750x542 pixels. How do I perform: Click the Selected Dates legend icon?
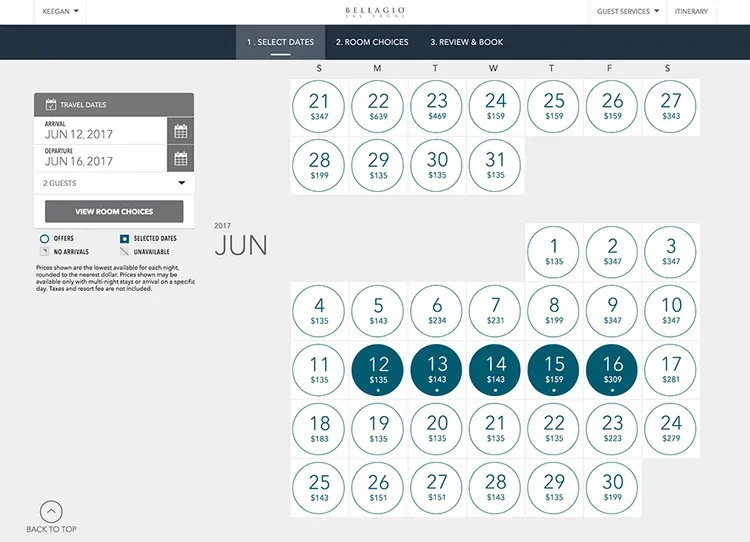tap(124, 238)
